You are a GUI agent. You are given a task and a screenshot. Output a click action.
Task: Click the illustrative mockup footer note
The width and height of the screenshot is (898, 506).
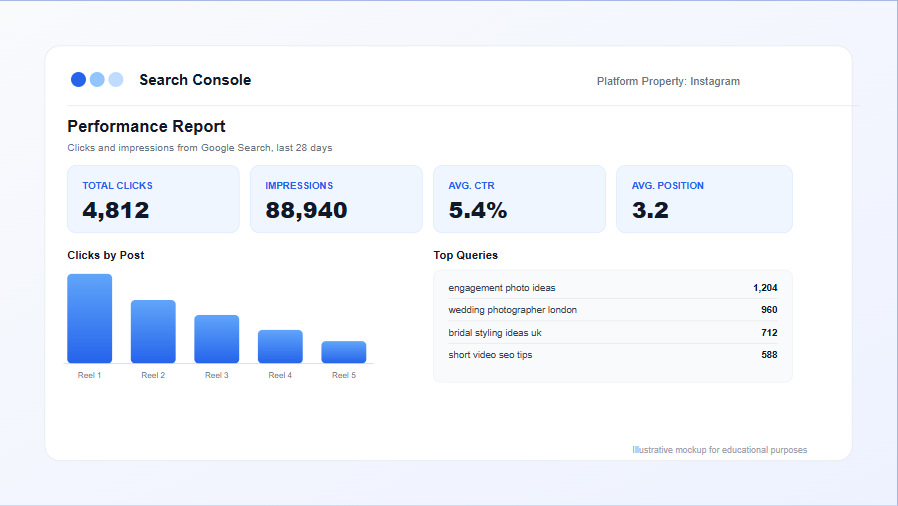[720, 450]
